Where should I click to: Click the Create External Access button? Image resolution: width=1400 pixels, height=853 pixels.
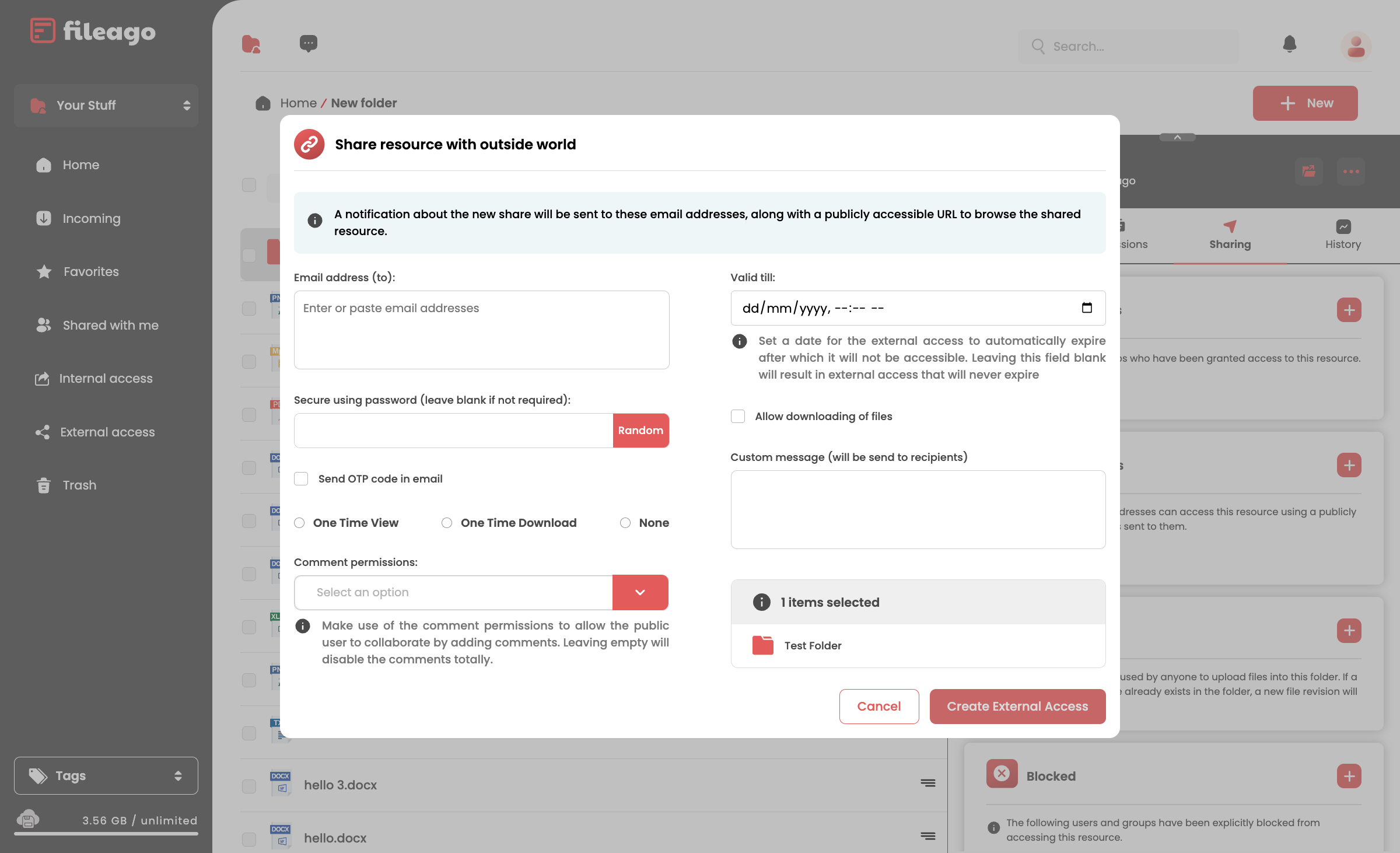pyautogui.click(x=1017, y=706)
